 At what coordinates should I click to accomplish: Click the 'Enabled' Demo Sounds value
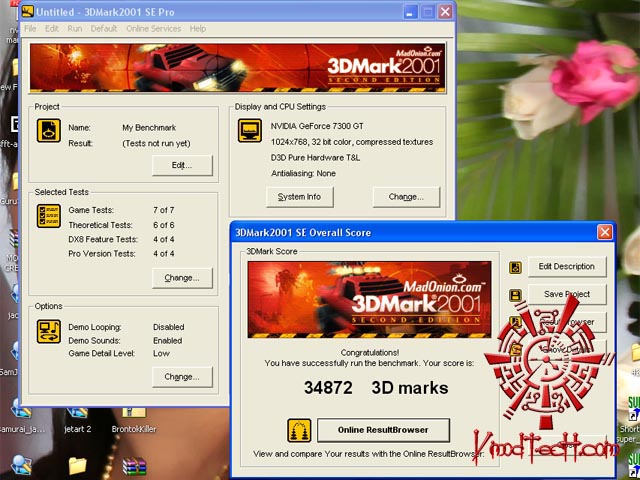tap(168, 341)
